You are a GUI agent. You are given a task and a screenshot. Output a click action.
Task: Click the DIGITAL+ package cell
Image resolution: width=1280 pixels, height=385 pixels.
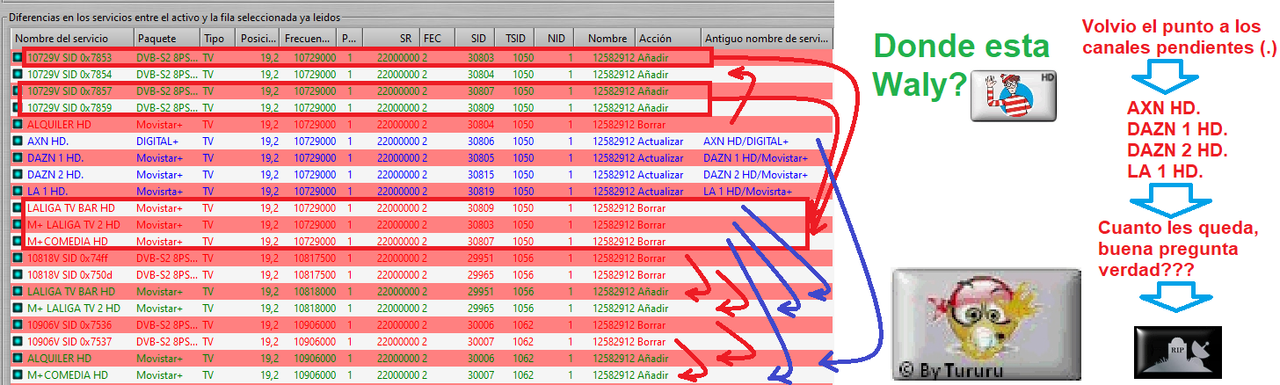(x=157, y=142)
